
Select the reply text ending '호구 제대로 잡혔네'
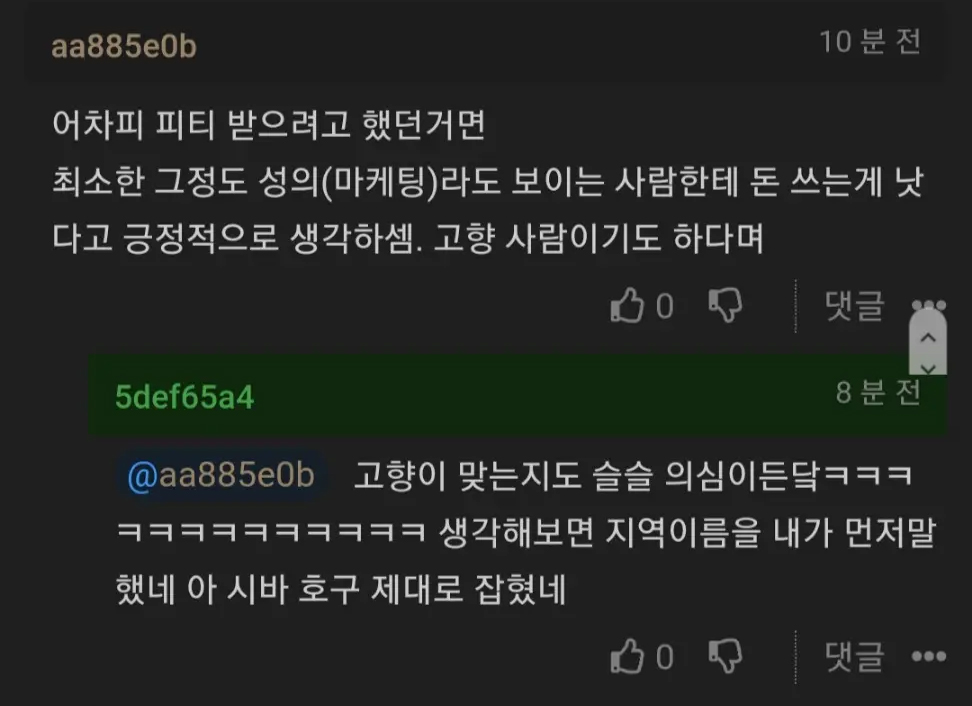(526, 532)
